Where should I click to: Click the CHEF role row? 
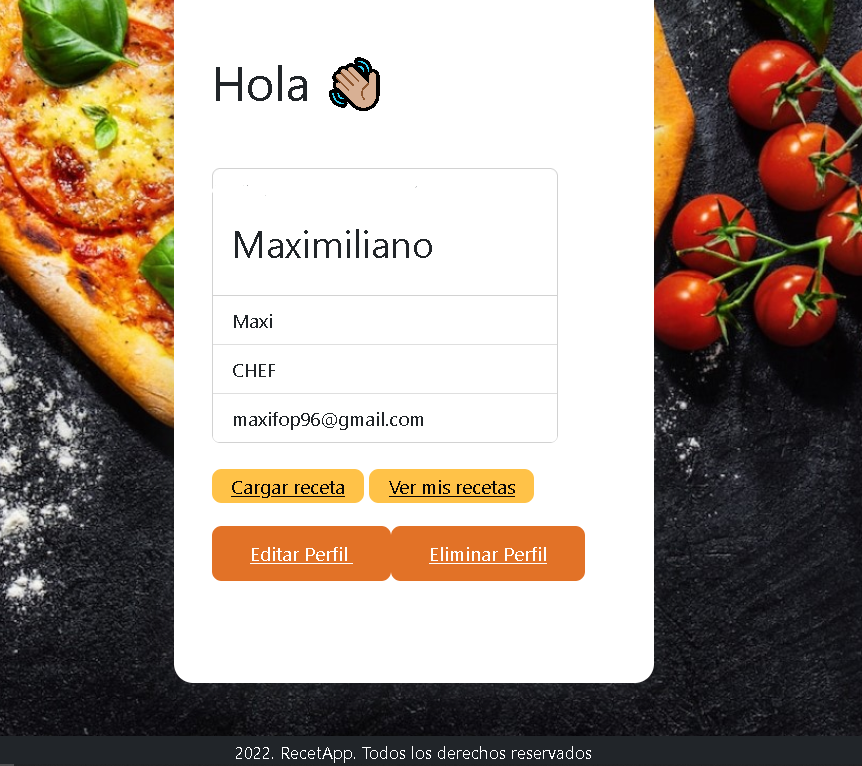(385, 370)
